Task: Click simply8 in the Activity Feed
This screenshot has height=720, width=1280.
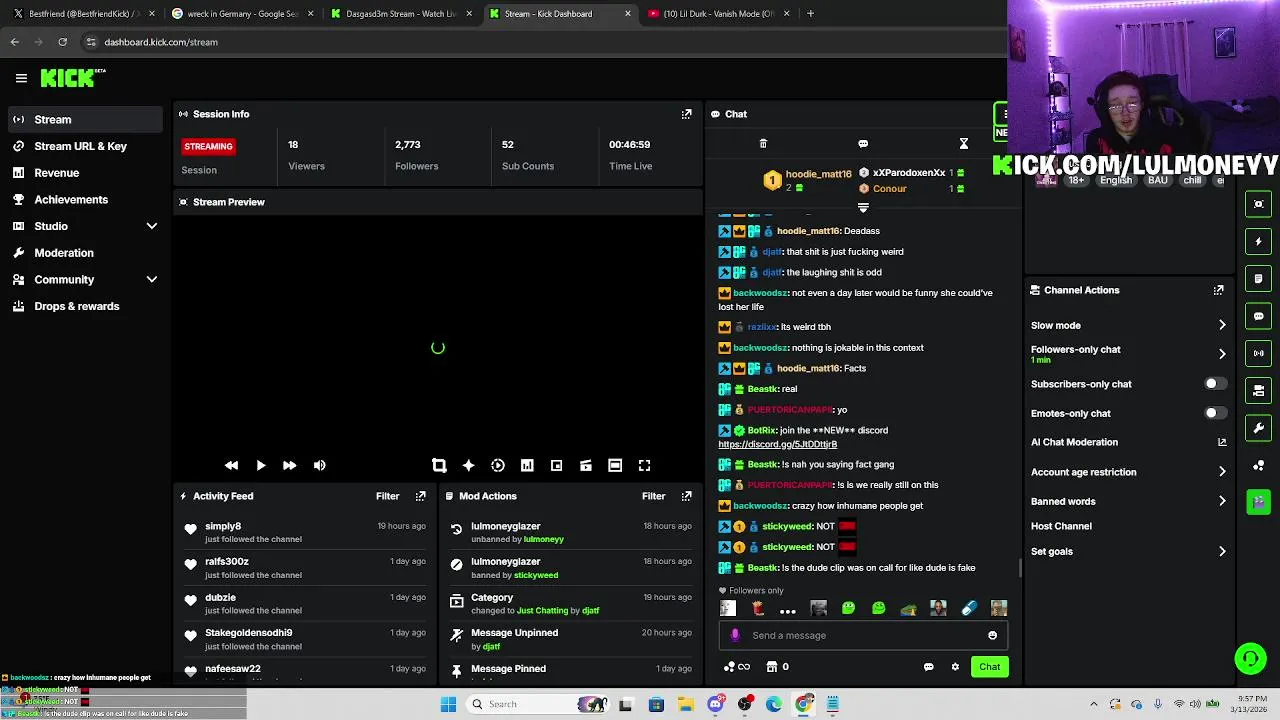Action: [223, 526]
